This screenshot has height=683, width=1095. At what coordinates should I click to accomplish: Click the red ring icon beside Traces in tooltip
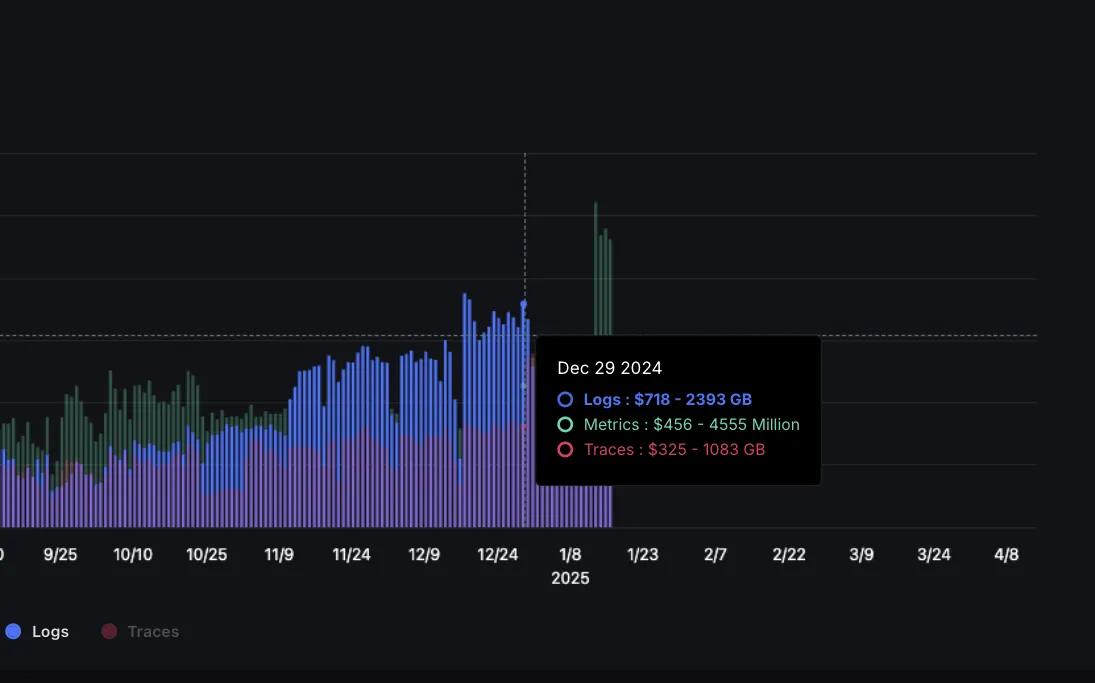coord(565,450)
